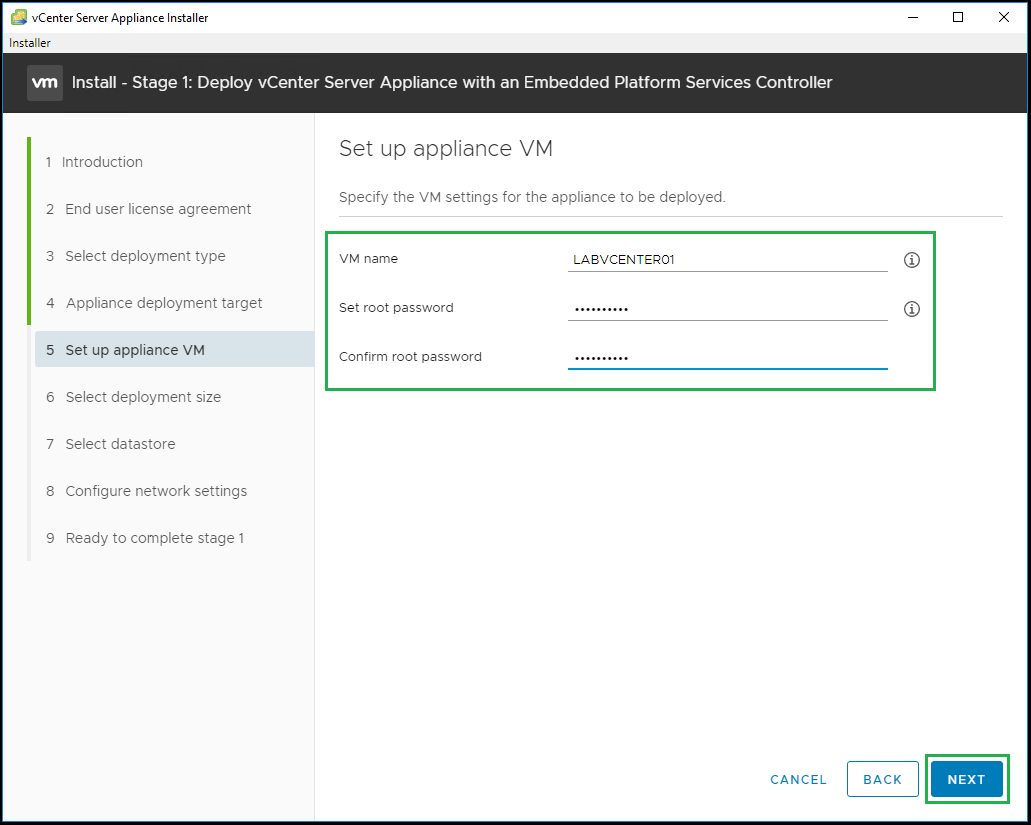Return to Appliance deployment target step
Screen dimensions: 1031x825
click(163, 303)
